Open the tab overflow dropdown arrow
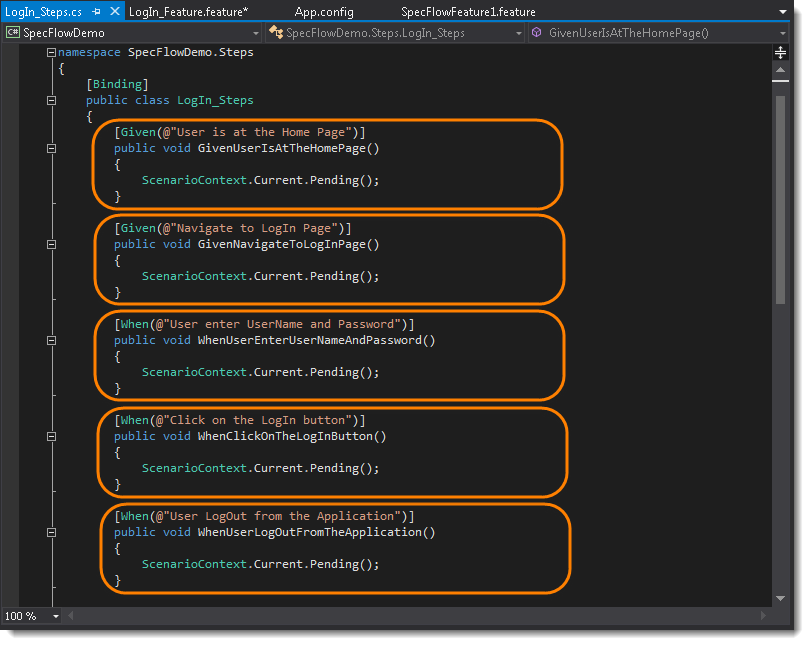Viewport: 809px width, 645px height. point(783,12)
